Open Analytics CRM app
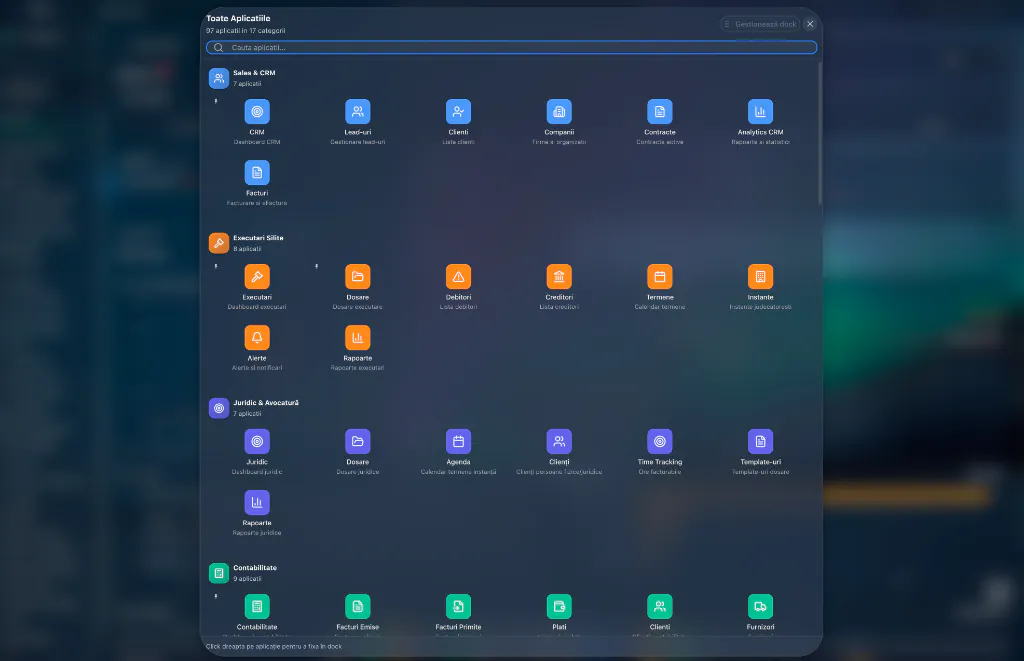 [760, 112]
